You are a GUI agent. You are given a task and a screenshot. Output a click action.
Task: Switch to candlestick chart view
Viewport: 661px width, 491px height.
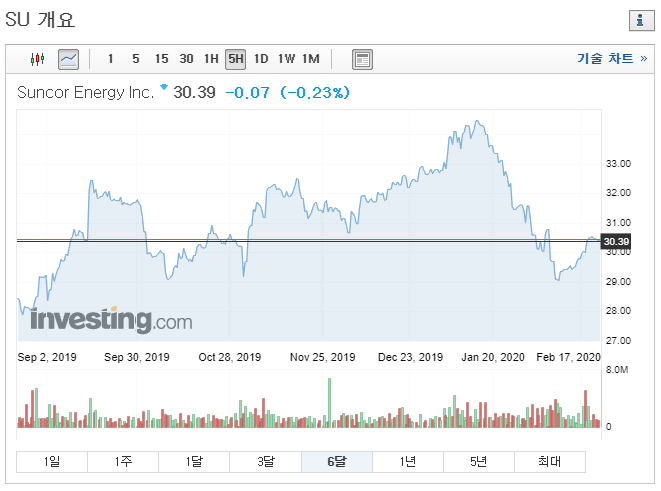coord(38,59)
